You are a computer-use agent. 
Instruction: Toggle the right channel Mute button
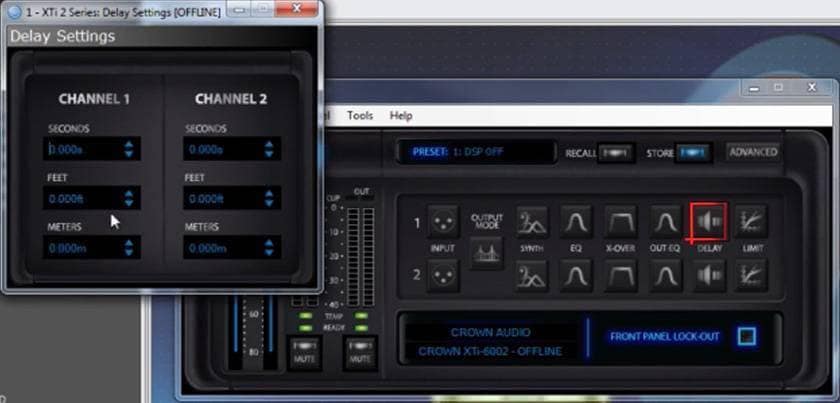(x=360, y=351)
